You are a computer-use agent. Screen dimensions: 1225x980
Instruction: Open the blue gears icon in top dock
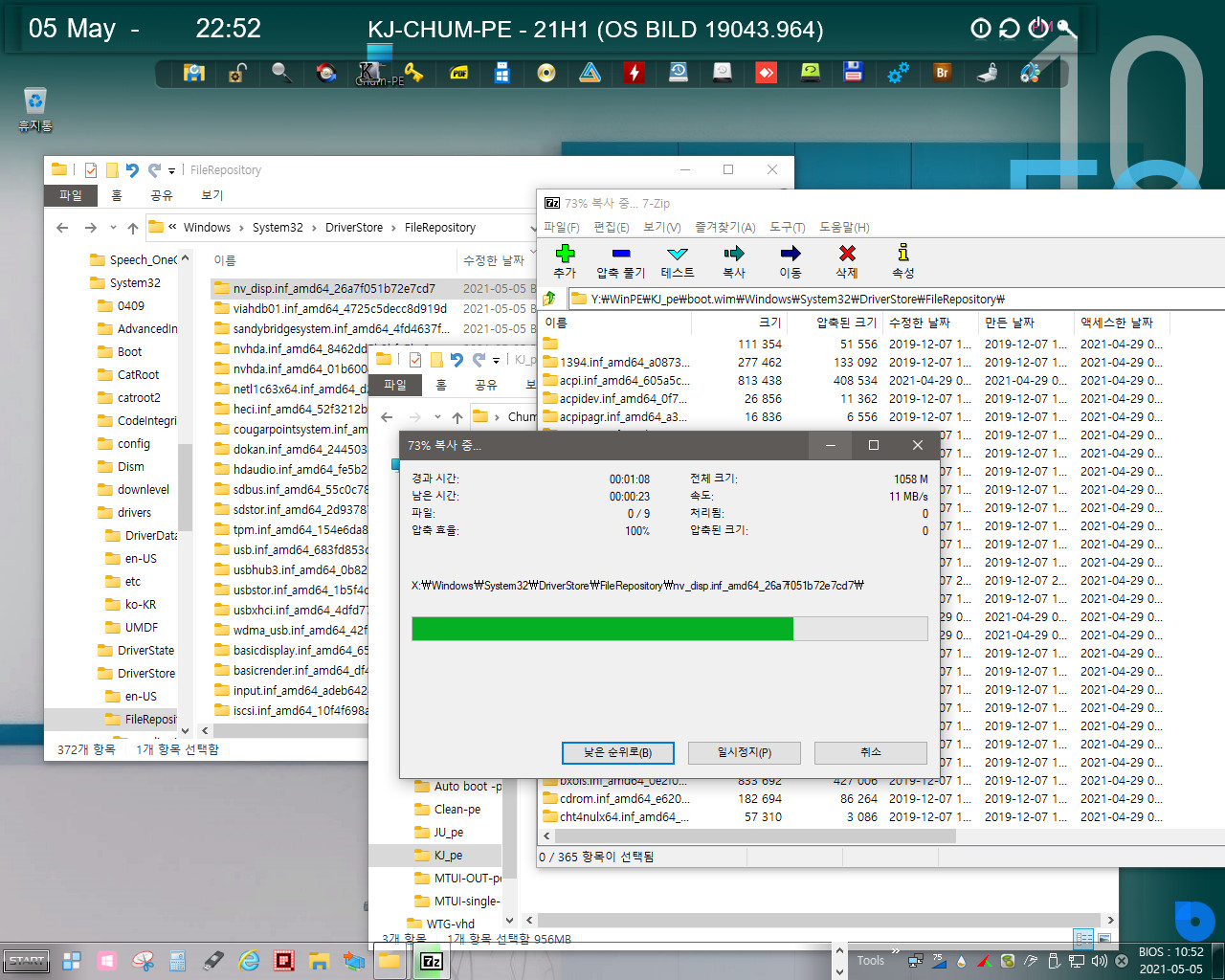[x=898, y=73]
